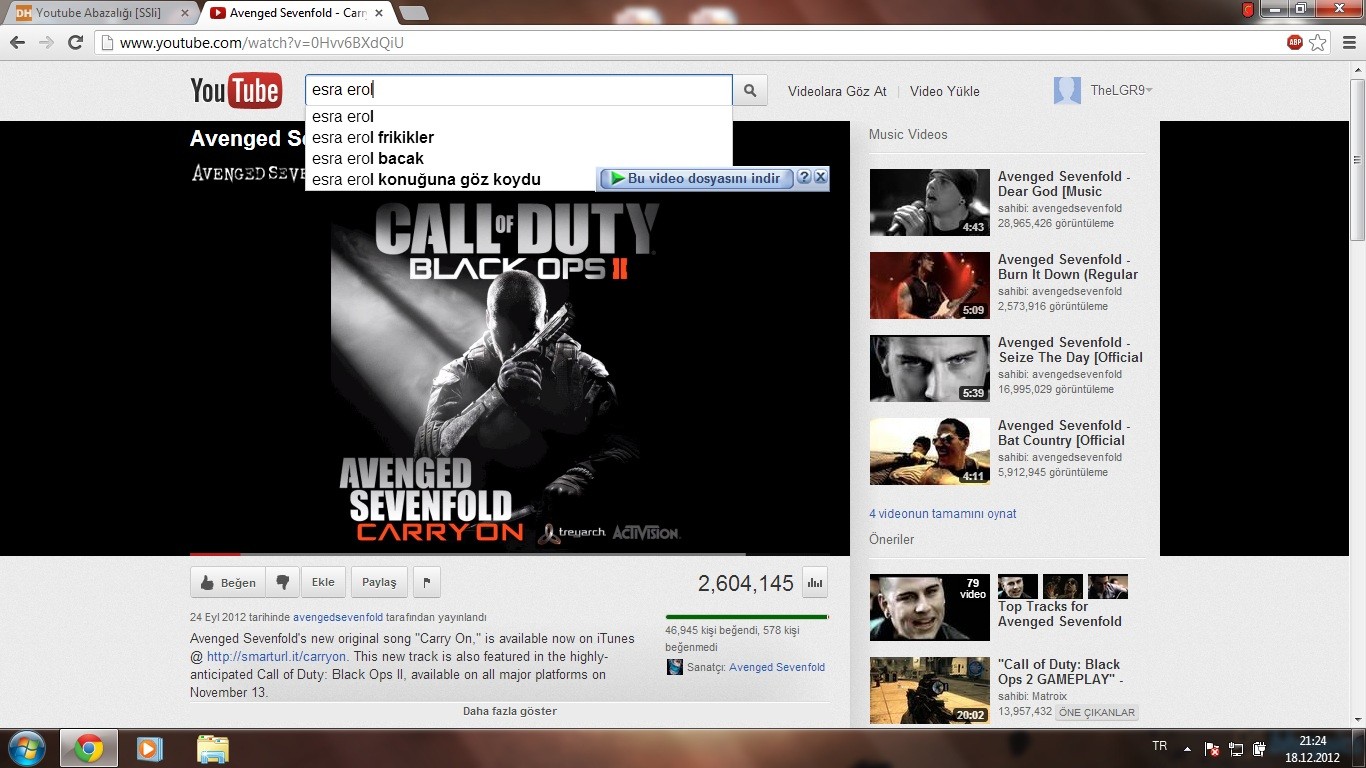
Task: Select first suggestion 'esra erol'
Action: [x=519, y=116]
